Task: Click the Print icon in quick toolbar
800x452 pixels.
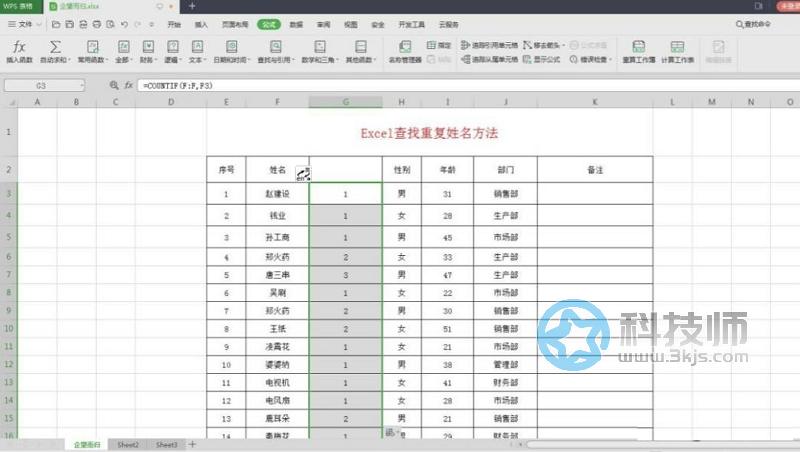Action: tap(96, 24)
